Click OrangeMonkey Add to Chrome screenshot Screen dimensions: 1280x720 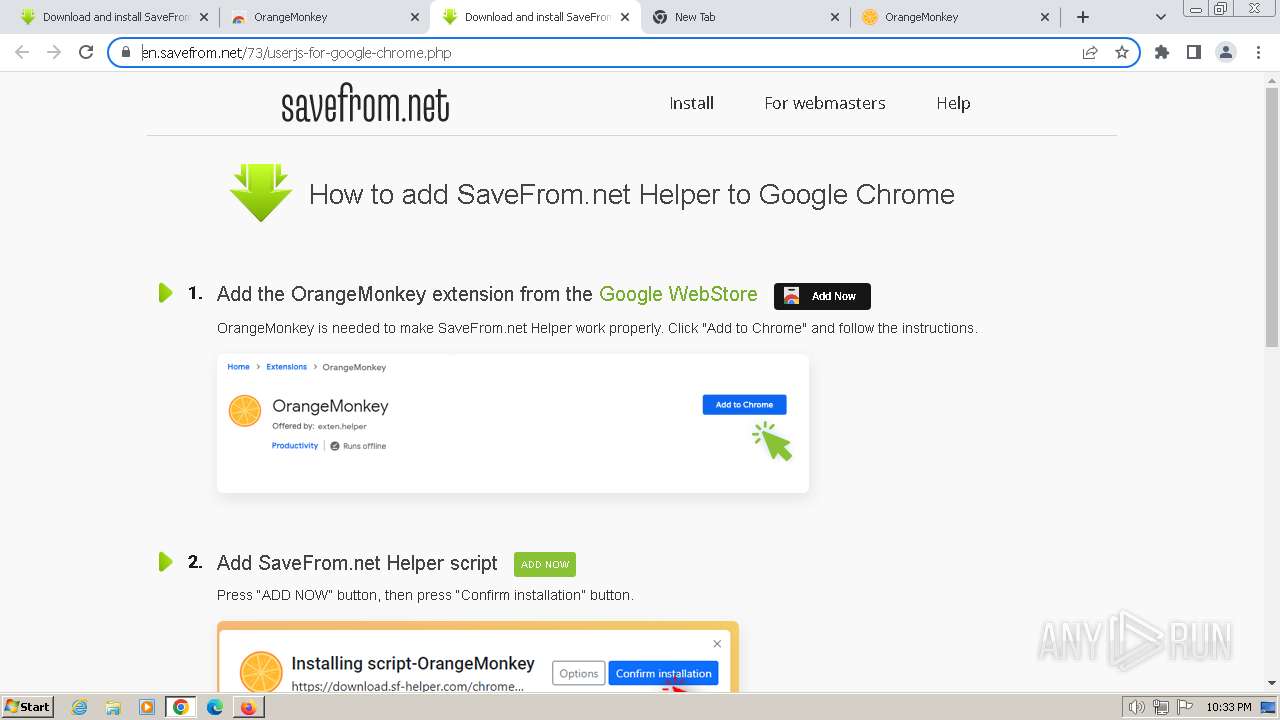513,423
